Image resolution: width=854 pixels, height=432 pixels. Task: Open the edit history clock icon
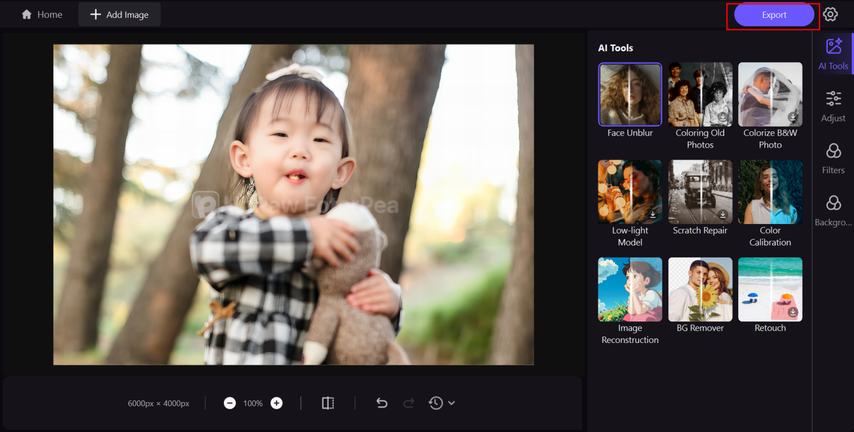(x=436, y=403)
